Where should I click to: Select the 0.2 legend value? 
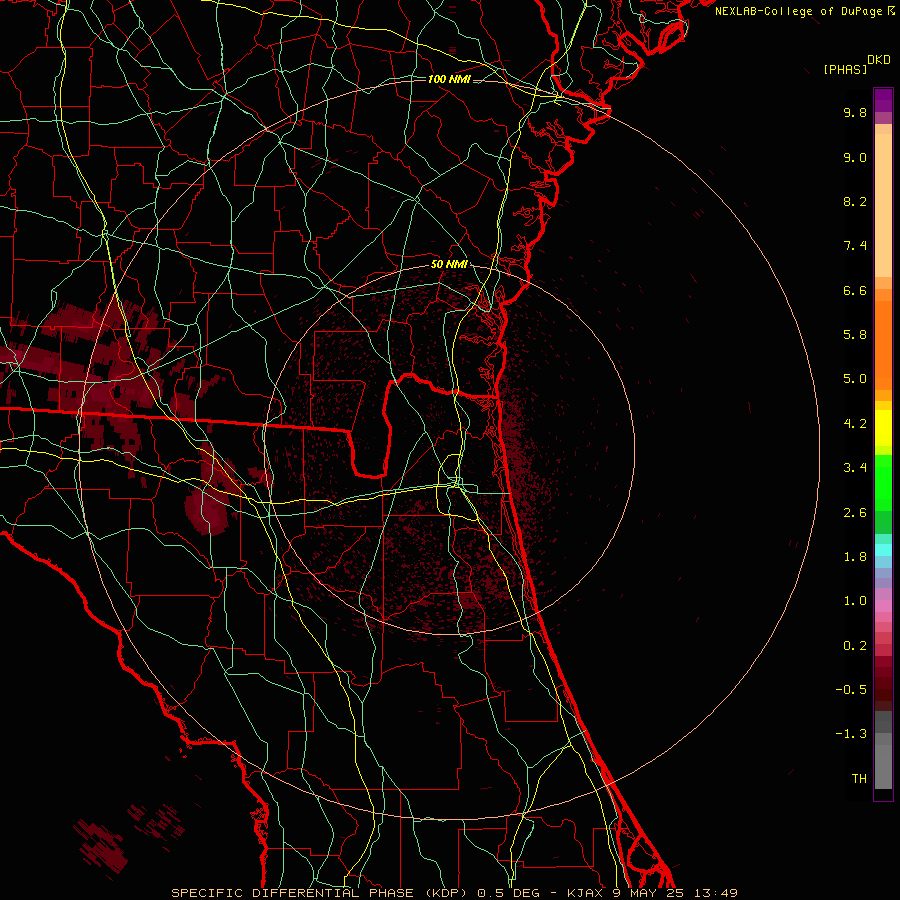[855, 646]
